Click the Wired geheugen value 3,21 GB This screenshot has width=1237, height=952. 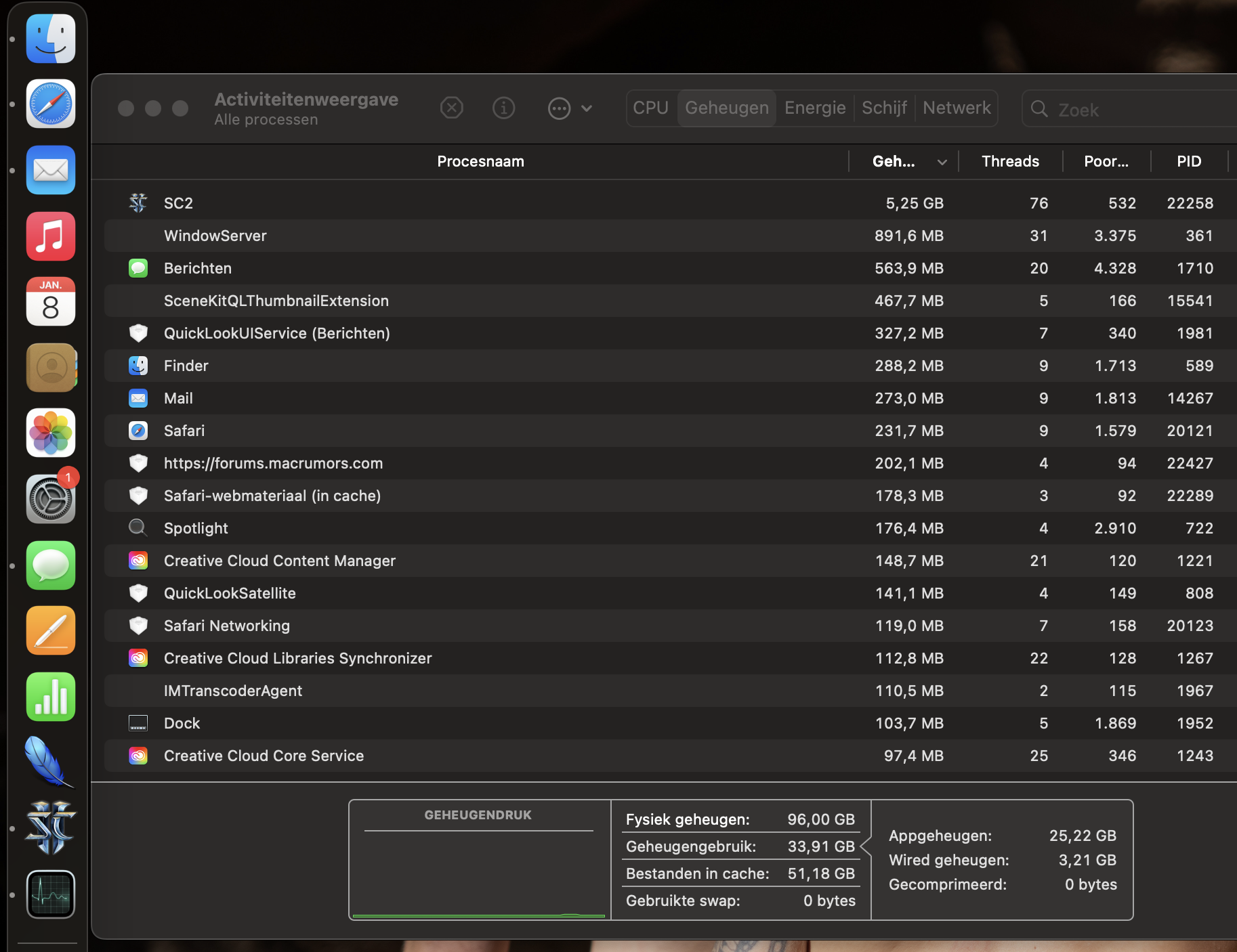tap(1087, 860)
